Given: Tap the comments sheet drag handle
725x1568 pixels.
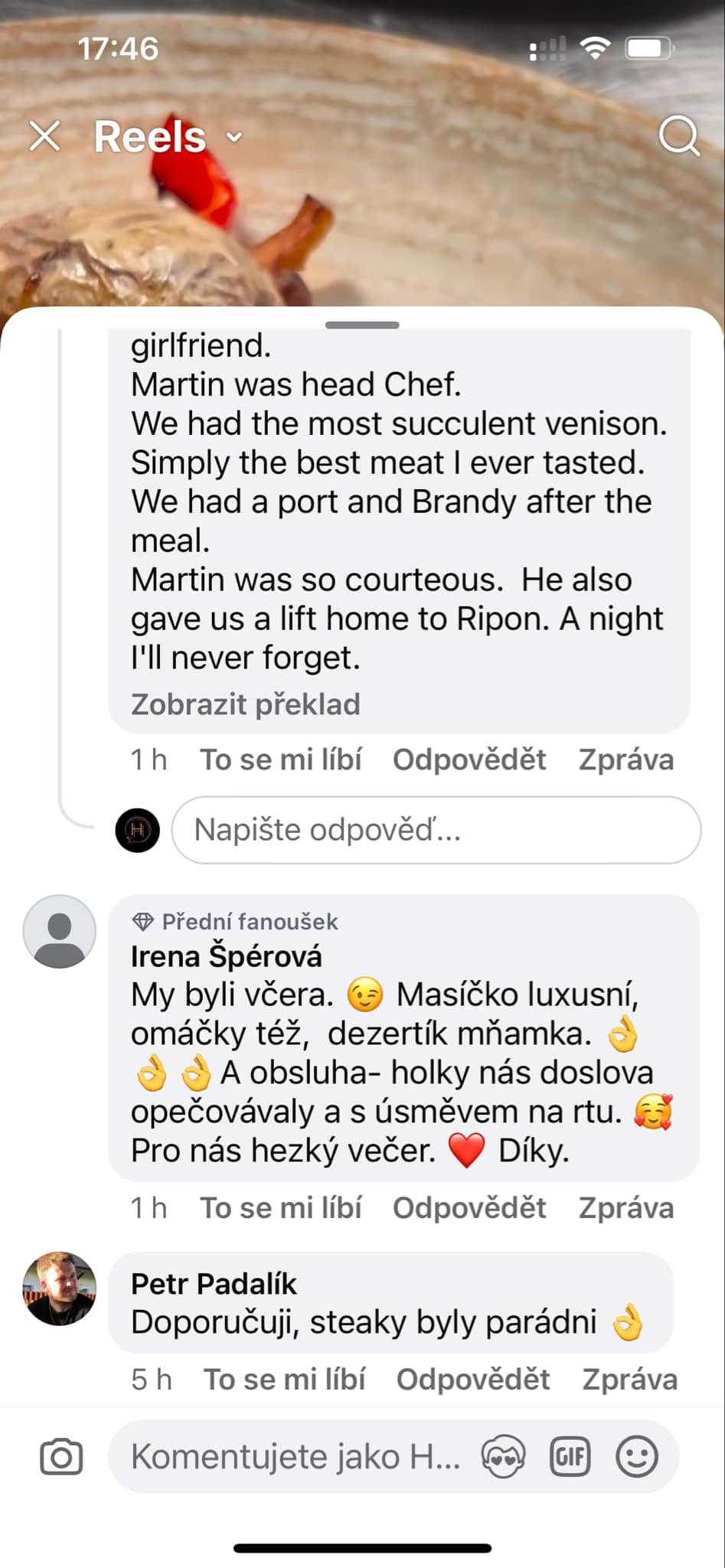Looking at the screenshot, I should click(x=362, y=325).
